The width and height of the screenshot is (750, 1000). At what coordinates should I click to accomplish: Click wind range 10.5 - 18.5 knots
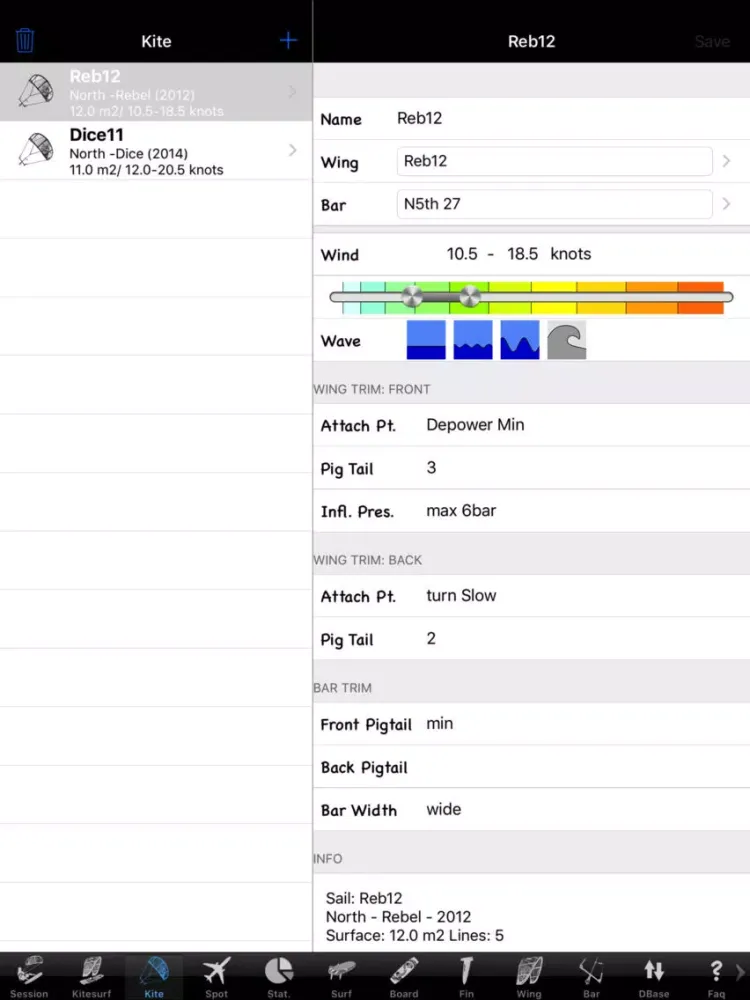(518, 254)
